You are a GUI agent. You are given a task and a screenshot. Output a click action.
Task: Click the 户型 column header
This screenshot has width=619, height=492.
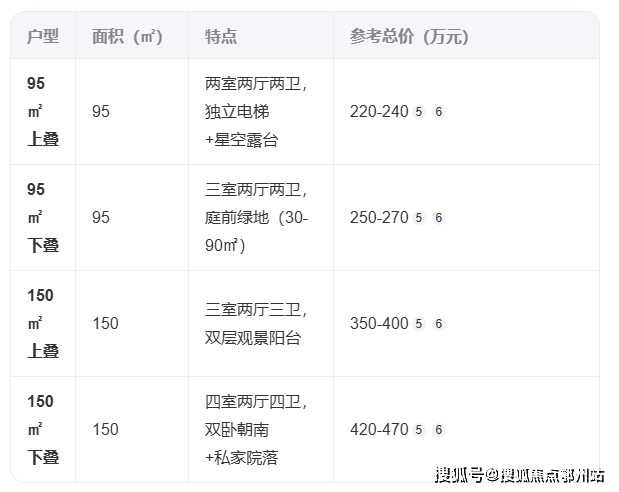(43, 37)
